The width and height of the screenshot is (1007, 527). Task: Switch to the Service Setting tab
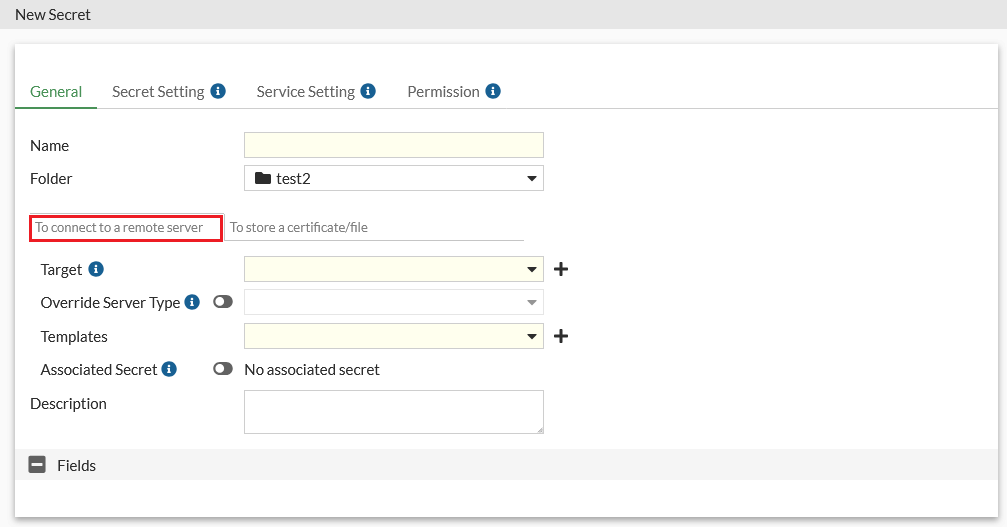tap(306, 92)
